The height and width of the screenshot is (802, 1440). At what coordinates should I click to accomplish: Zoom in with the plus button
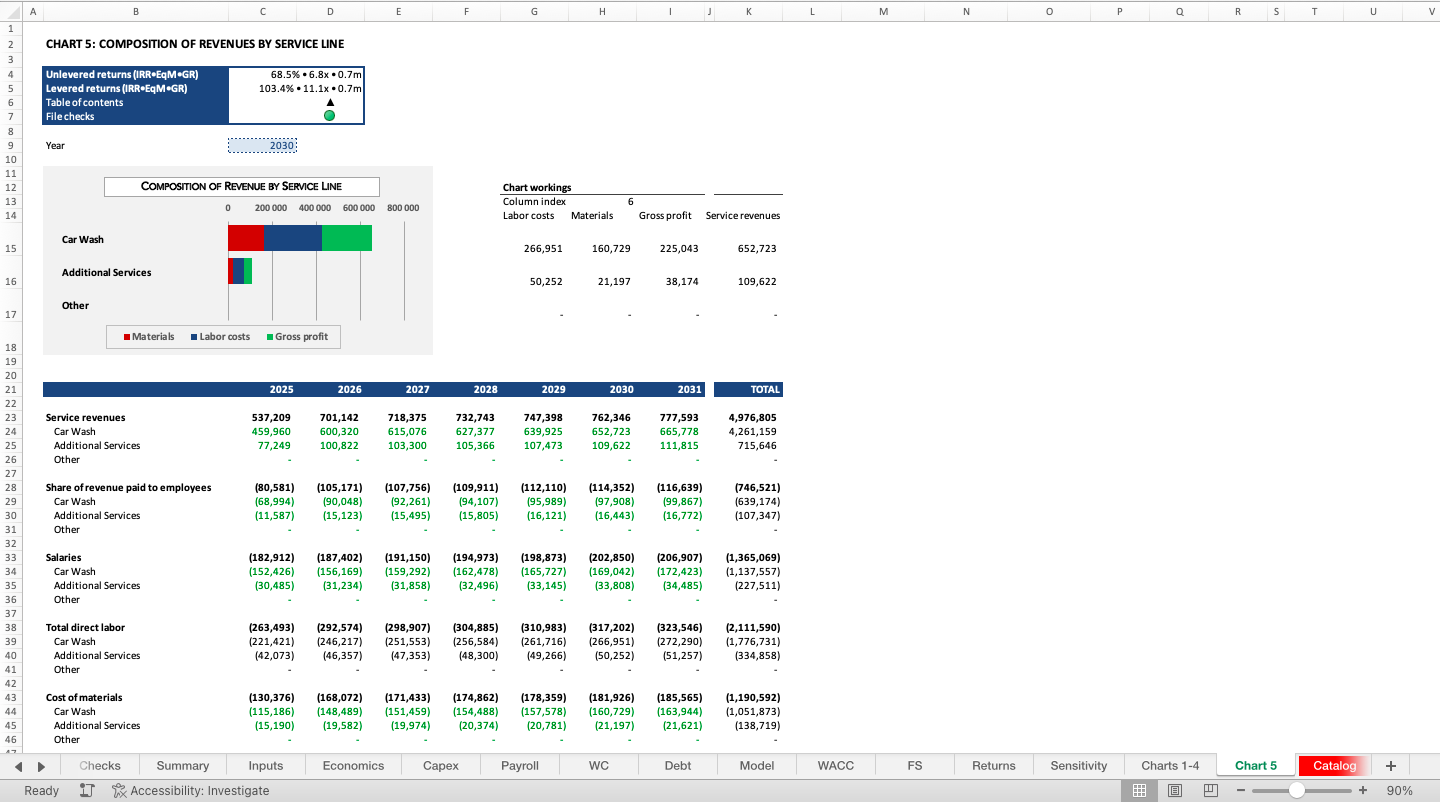click(1362, 790)
